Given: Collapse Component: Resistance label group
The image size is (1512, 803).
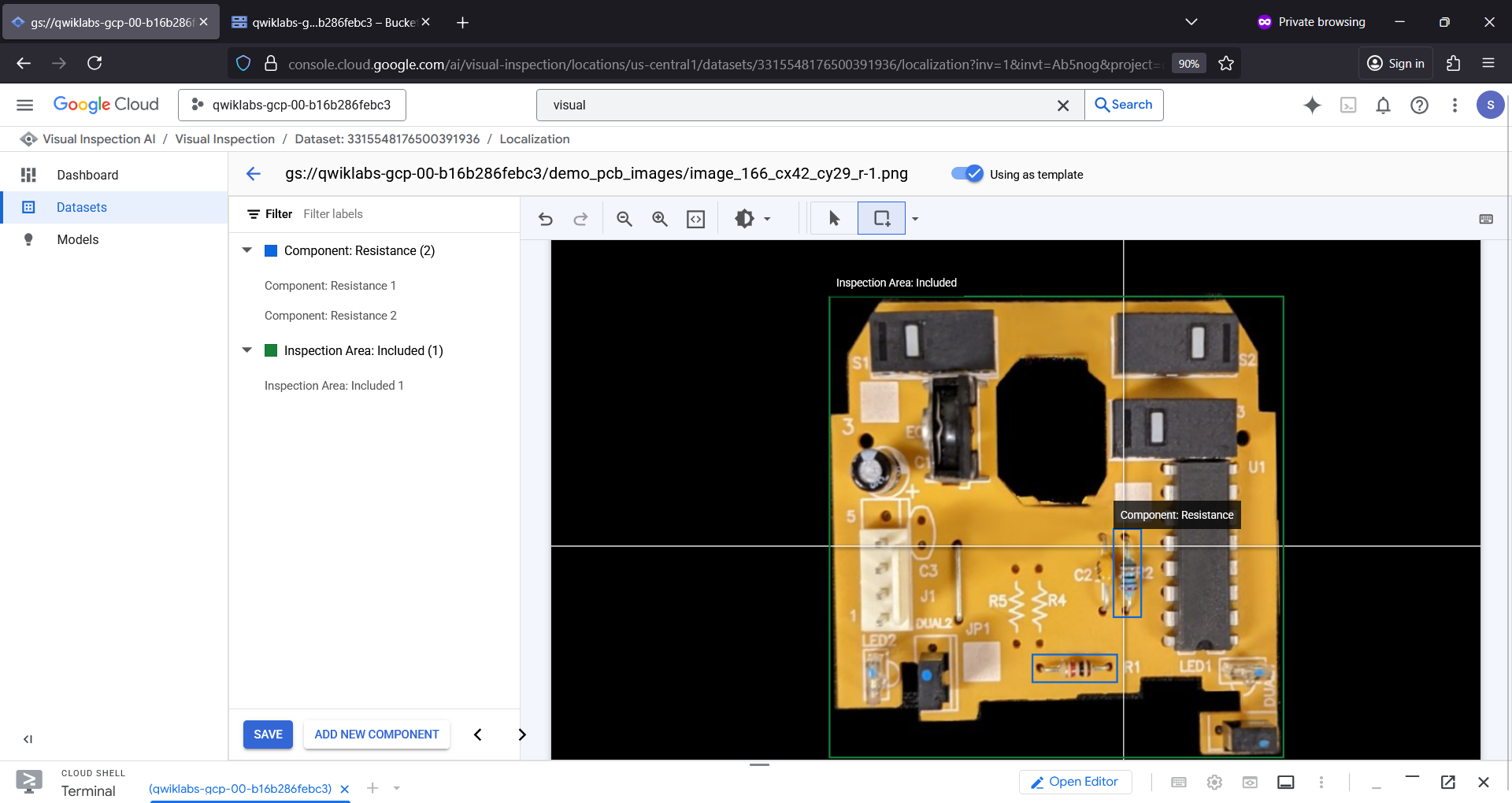Looking at the screenshot, I should click(246, 250).
